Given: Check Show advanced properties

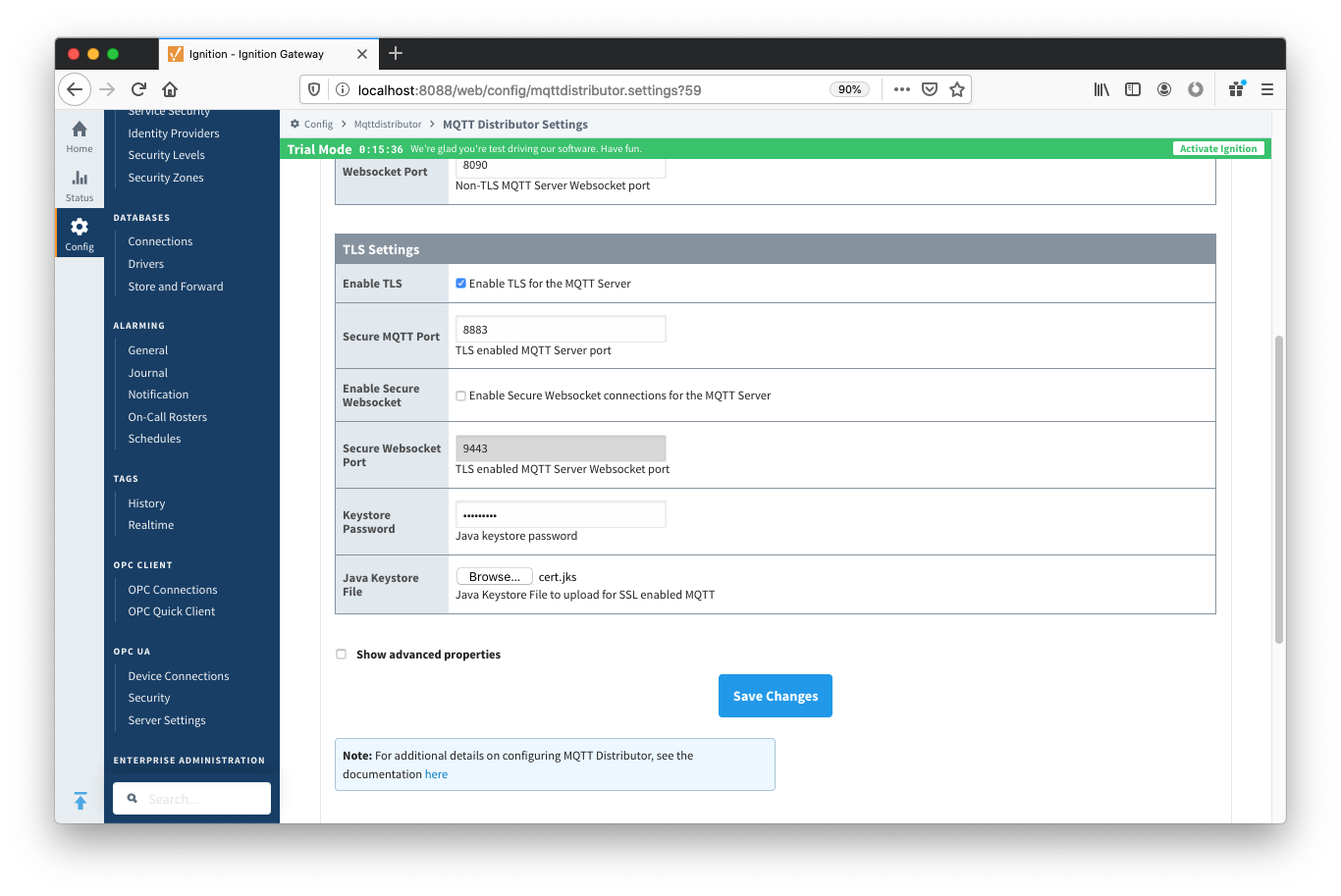Looking at the screenshot, I should point(342,655).
